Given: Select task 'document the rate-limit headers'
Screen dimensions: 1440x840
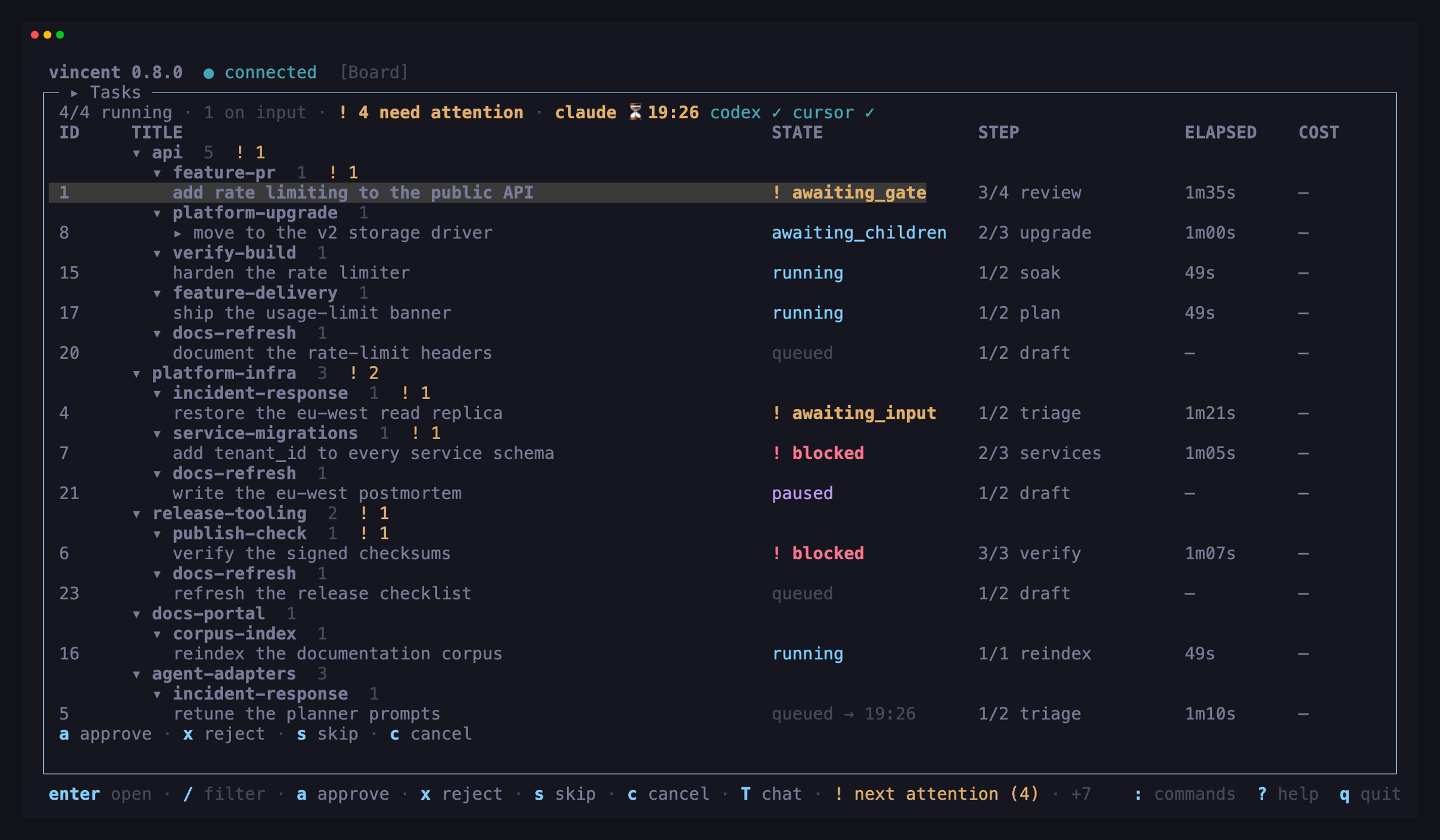Looking at the screenshot, I should [332, 353].
